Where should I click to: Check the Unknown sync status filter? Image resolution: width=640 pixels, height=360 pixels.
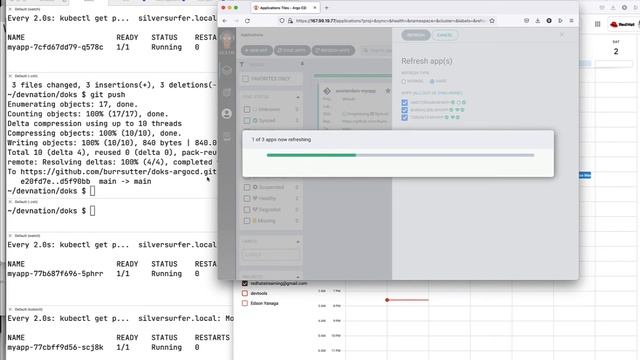pyautogui.click(x=247, y=109)
